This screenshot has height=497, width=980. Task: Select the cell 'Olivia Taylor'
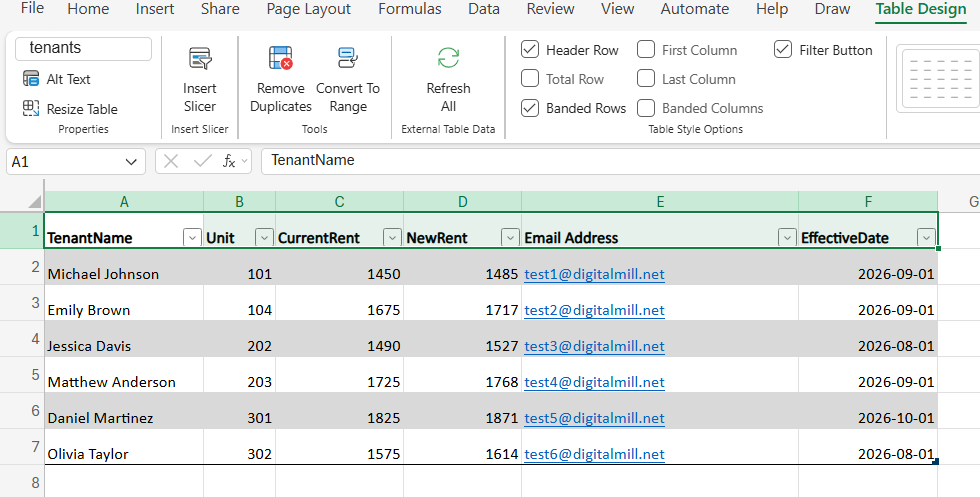124,447
